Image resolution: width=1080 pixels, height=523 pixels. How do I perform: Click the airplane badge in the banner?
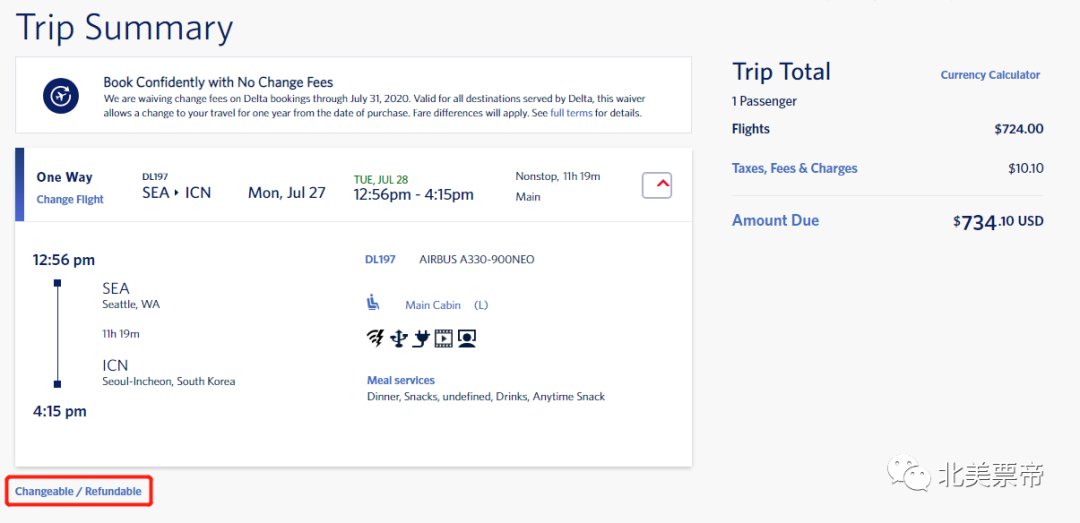point(61,96)
